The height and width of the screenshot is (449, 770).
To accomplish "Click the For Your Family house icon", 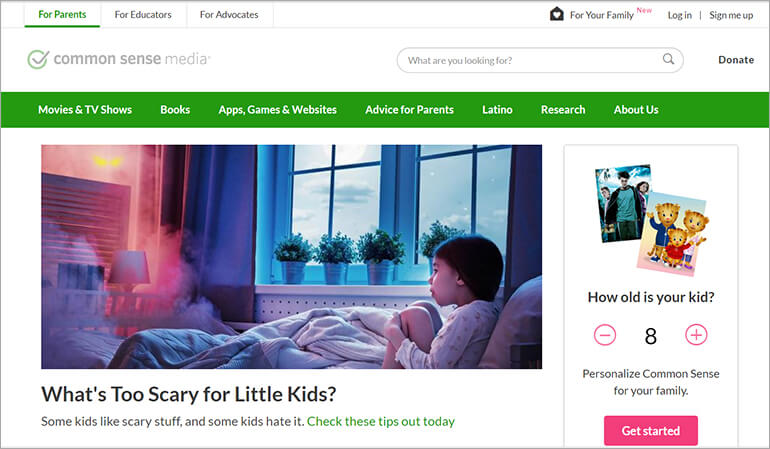I will [x=556, y=14].
